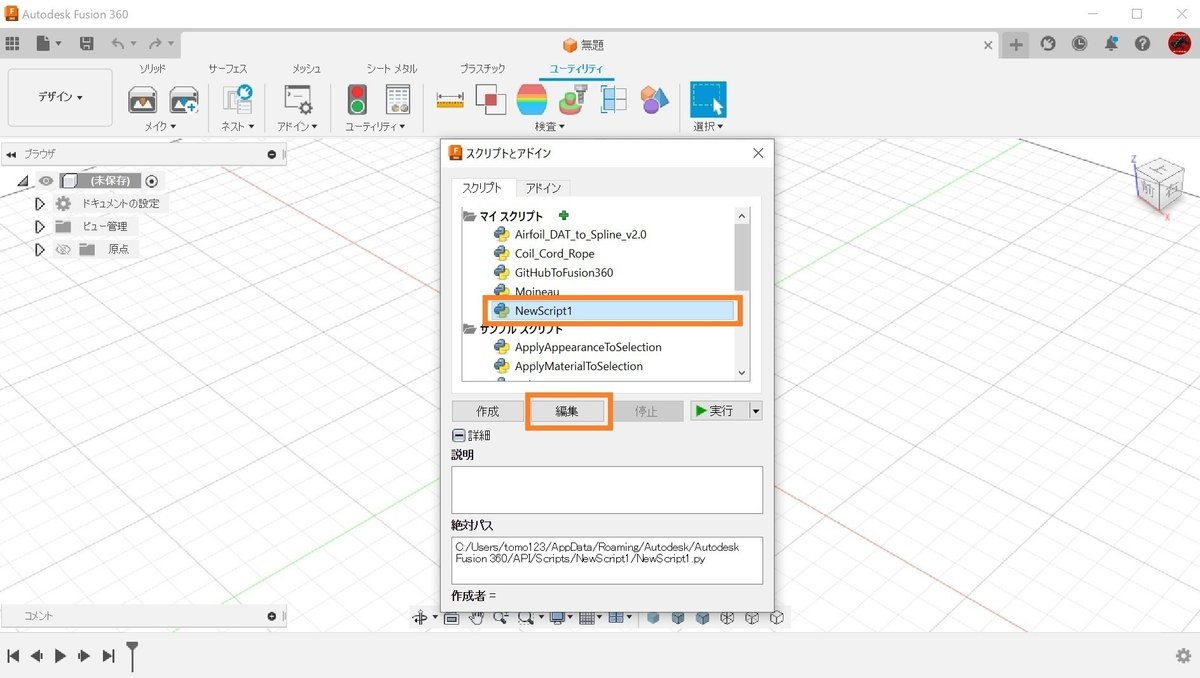Open the Scripts and Add-Ins icon
Image resolution: width=1200 pixels, height=678 pixels.
[298, 100]
